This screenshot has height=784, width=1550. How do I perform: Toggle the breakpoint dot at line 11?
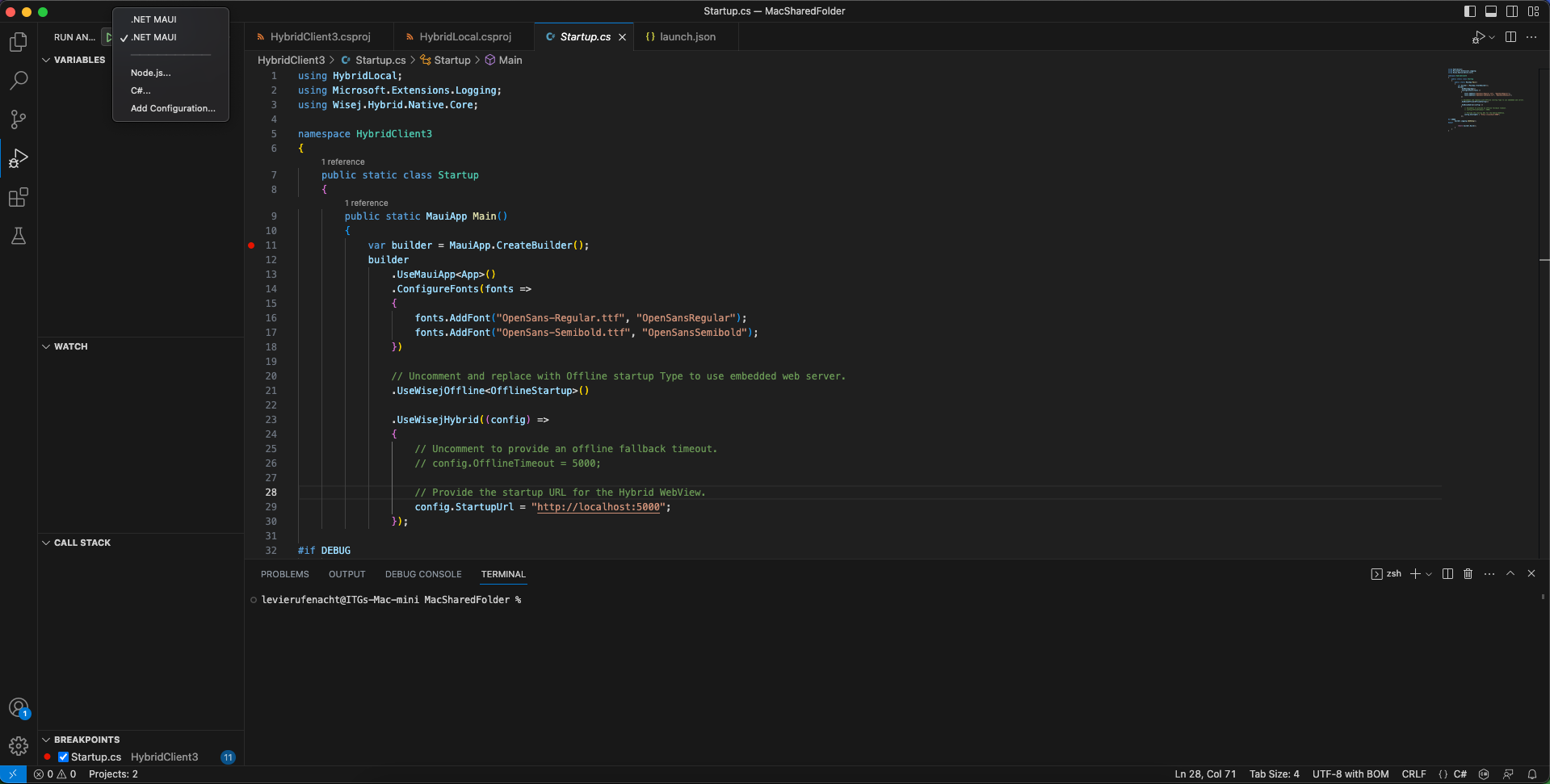251,245
